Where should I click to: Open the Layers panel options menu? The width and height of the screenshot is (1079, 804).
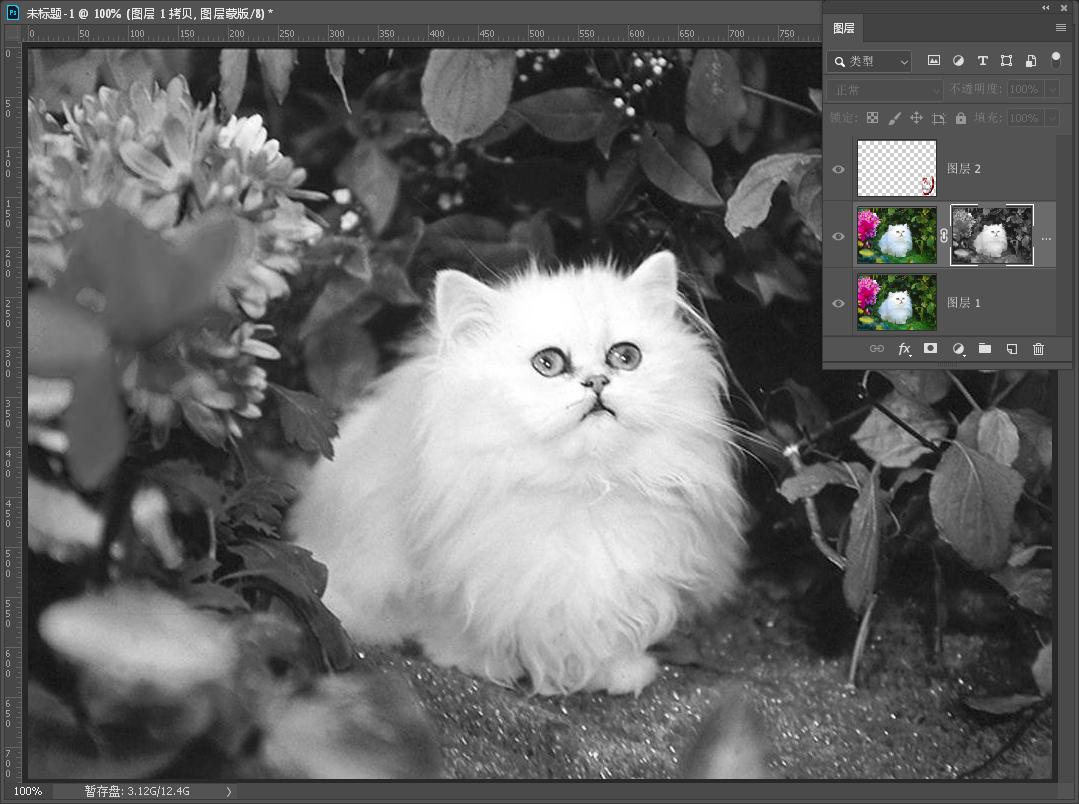click(1061, 28)
